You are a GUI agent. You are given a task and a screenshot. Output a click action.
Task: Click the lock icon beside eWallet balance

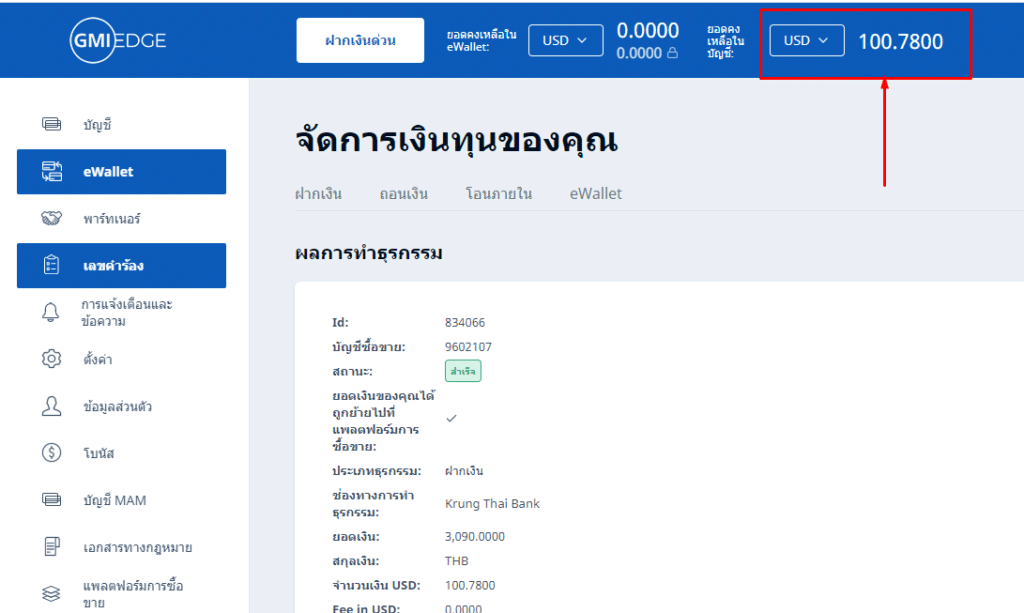[x=672, y=54]
